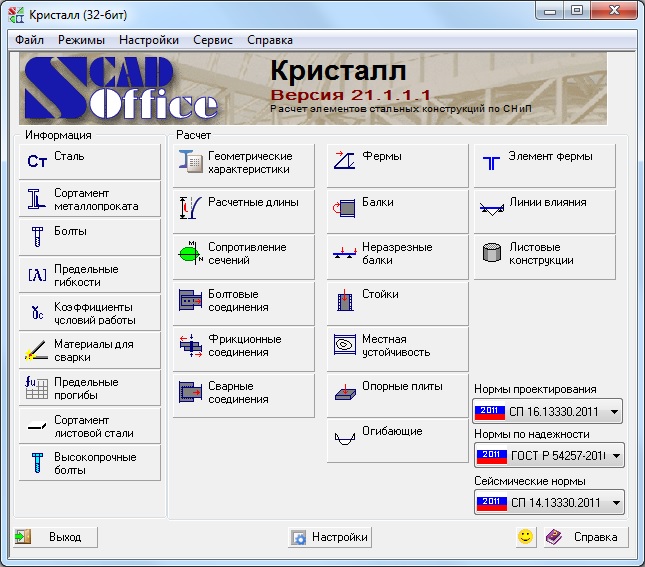Click the Местная устойчивость icon
This screenshot has width=645, height=567.
pyautogui.click(x=345, y=345)
